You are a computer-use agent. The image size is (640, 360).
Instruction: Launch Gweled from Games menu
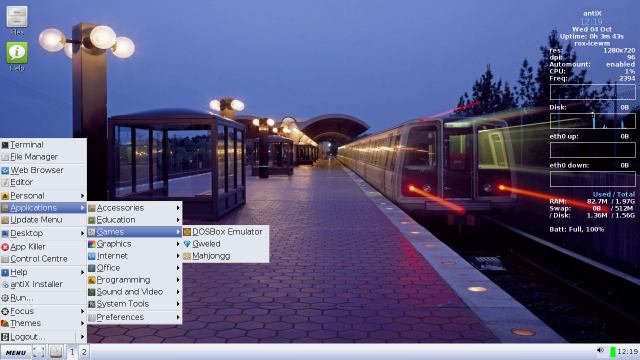[226, 244]
